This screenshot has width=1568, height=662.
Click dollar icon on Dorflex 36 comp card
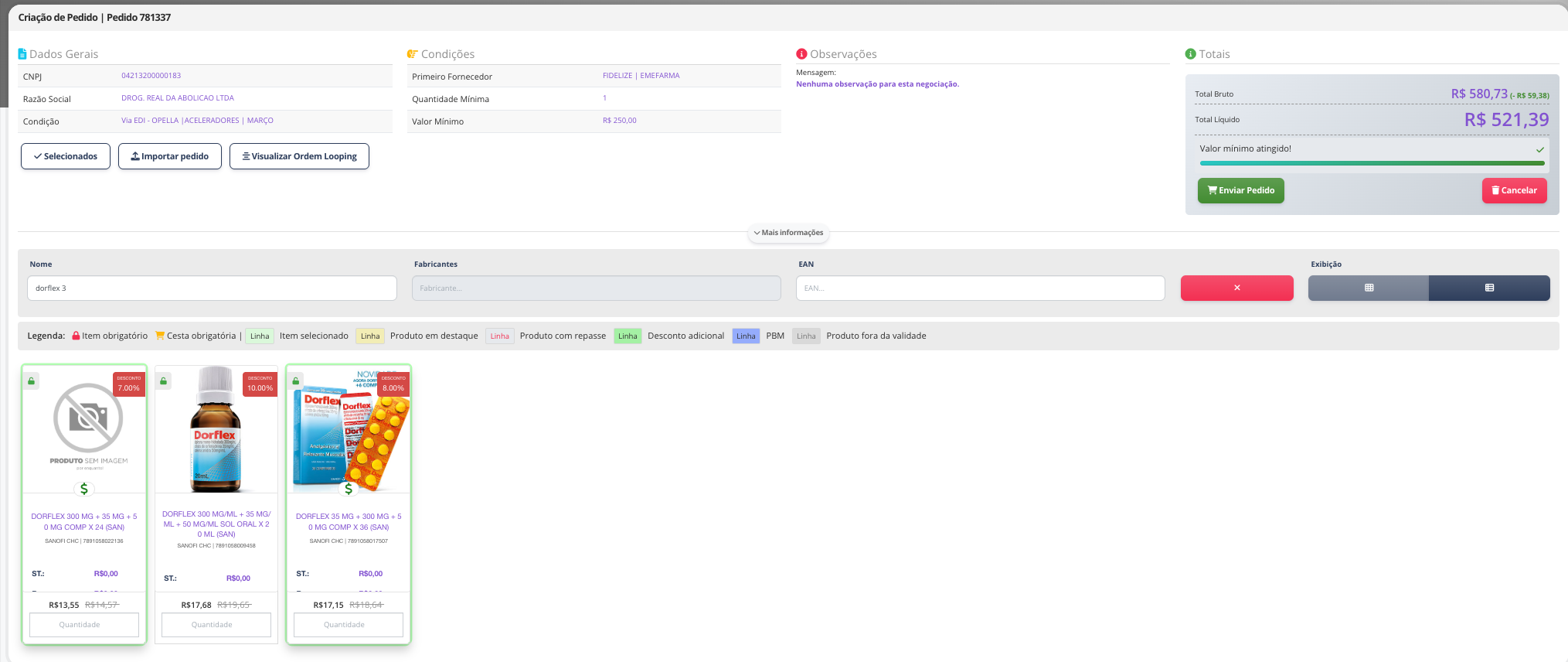point(349,489)
